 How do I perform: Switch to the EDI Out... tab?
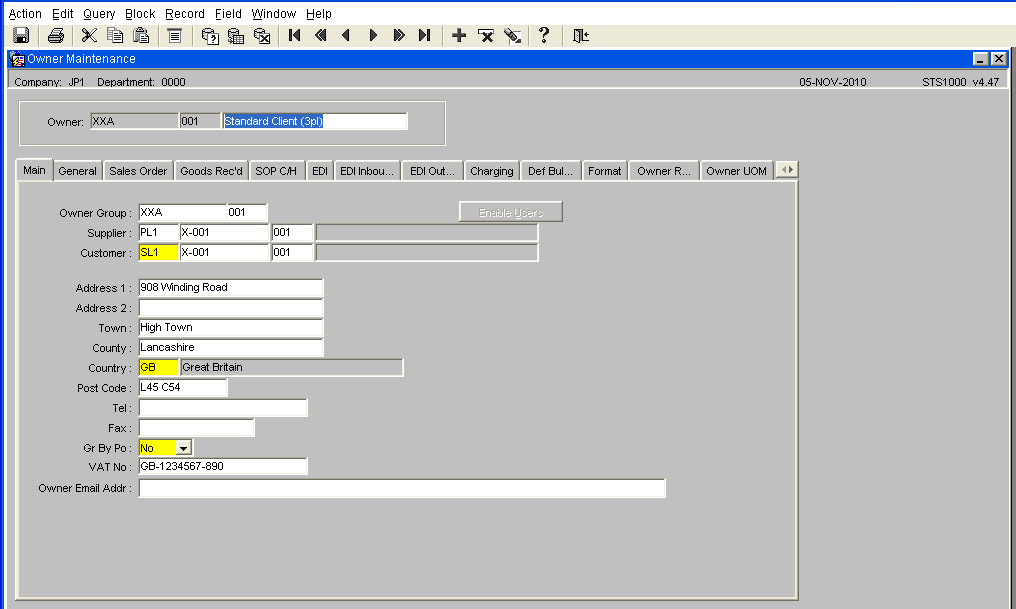tap(432, 171)
